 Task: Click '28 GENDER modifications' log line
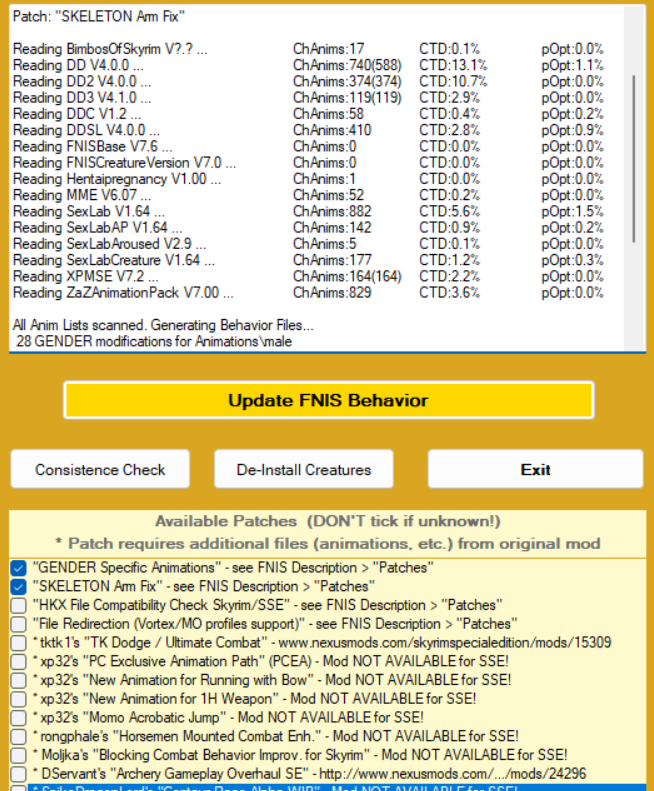pos(154,342)
